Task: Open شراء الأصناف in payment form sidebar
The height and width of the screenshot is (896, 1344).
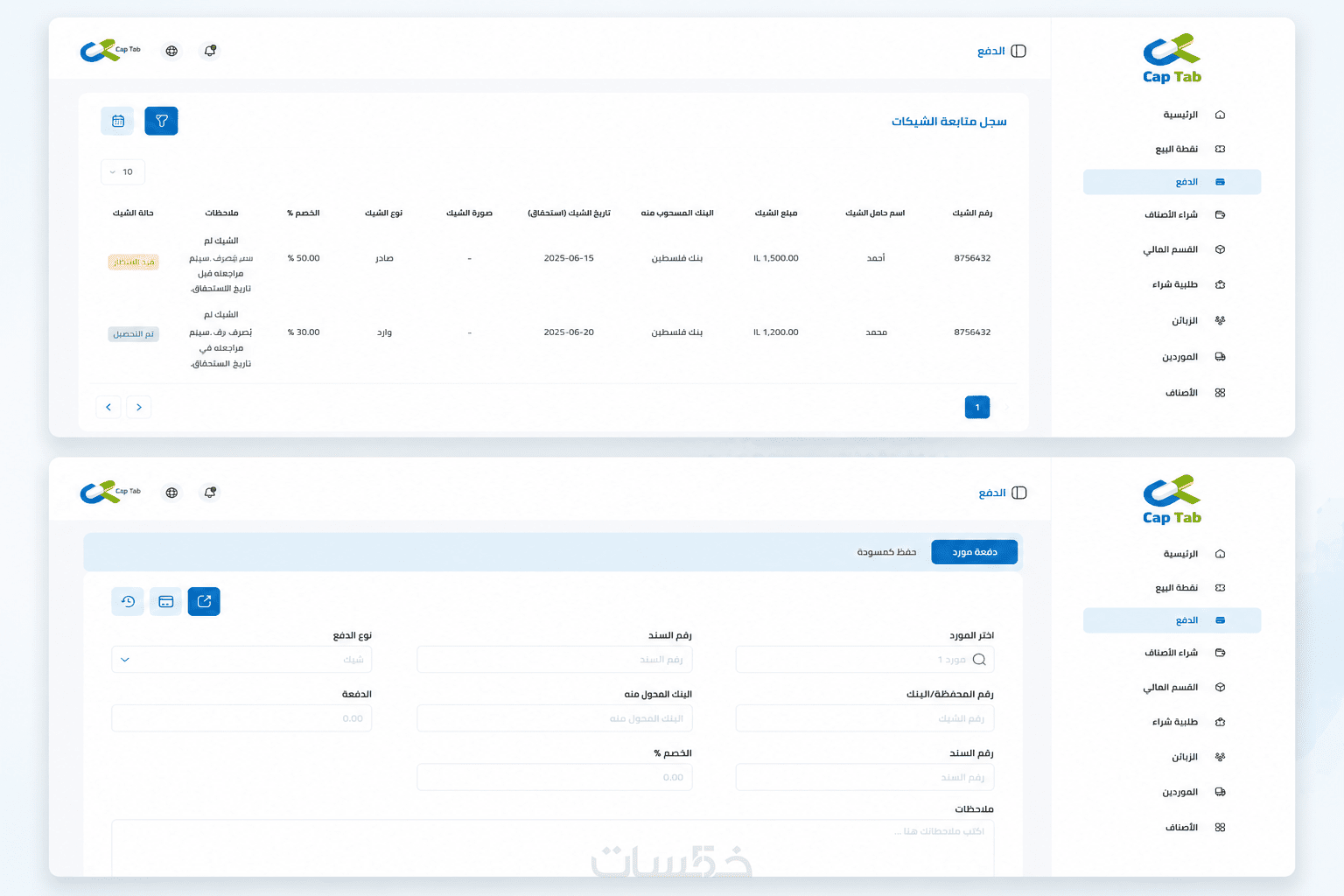Action: [x=1171, y=653]
